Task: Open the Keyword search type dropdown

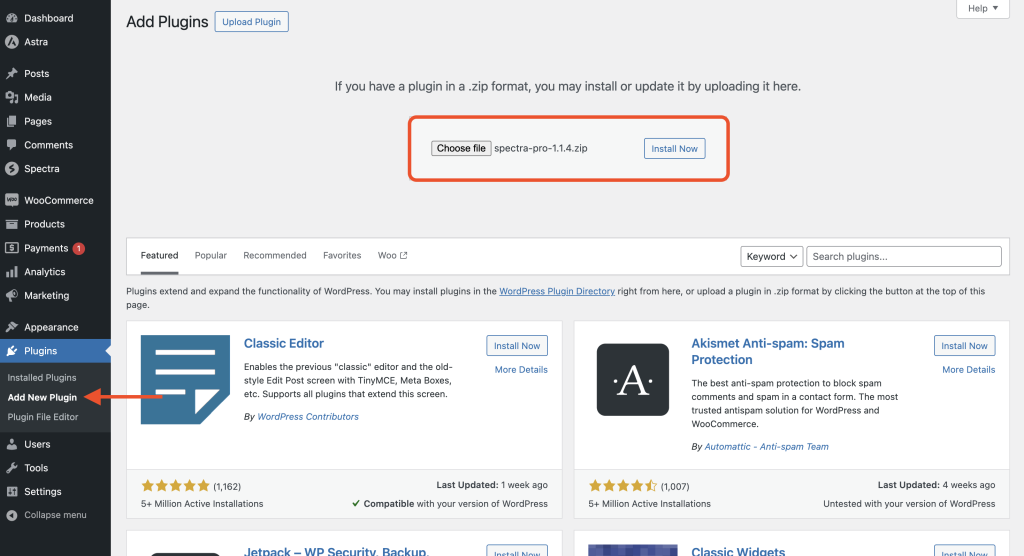Action: pyautogui.click(x=771, y=256)
